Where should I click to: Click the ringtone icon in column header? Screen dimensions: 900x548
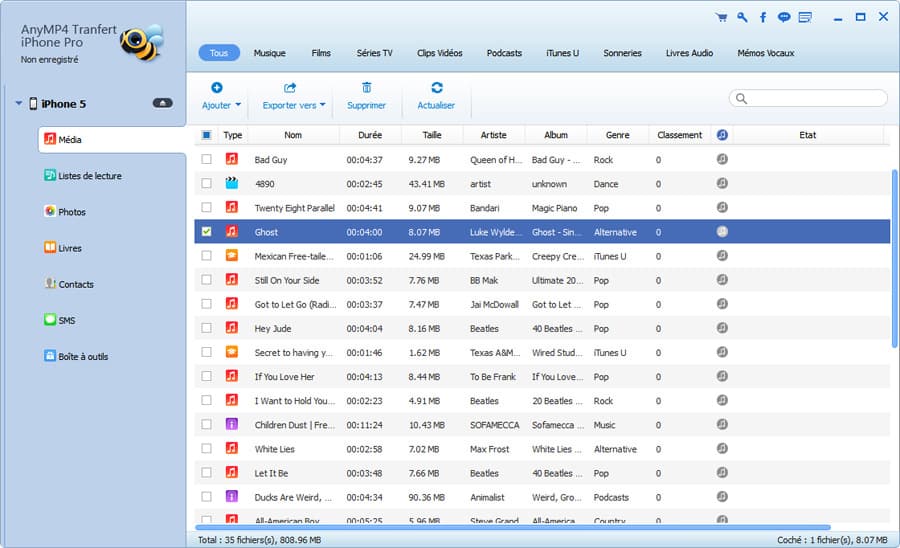(x=722, y=135)
